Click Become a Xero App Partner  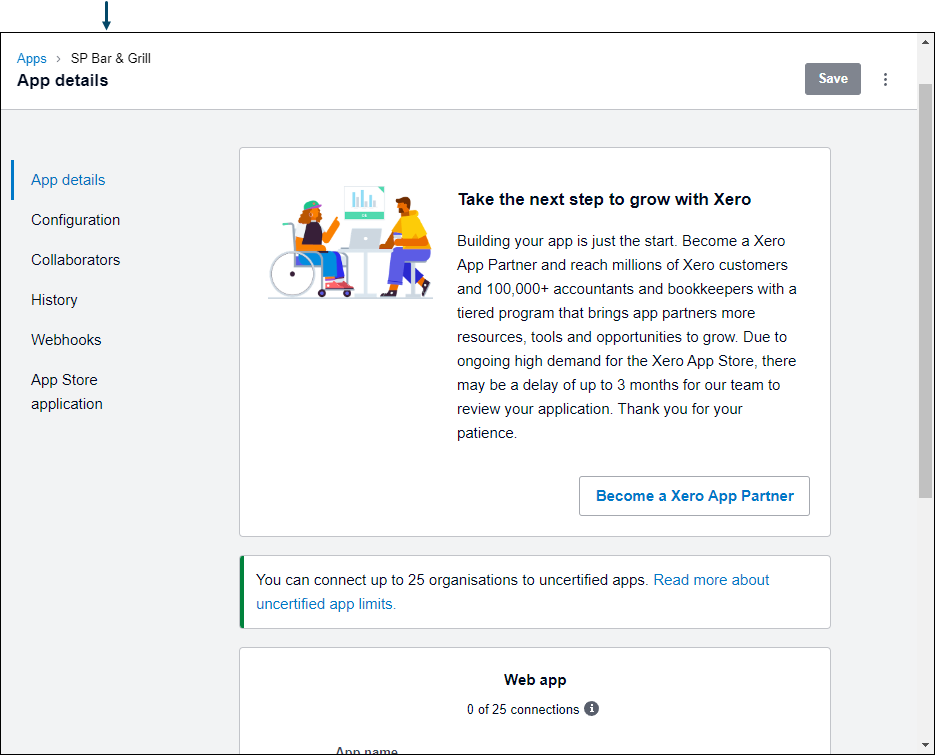[694, 496]
